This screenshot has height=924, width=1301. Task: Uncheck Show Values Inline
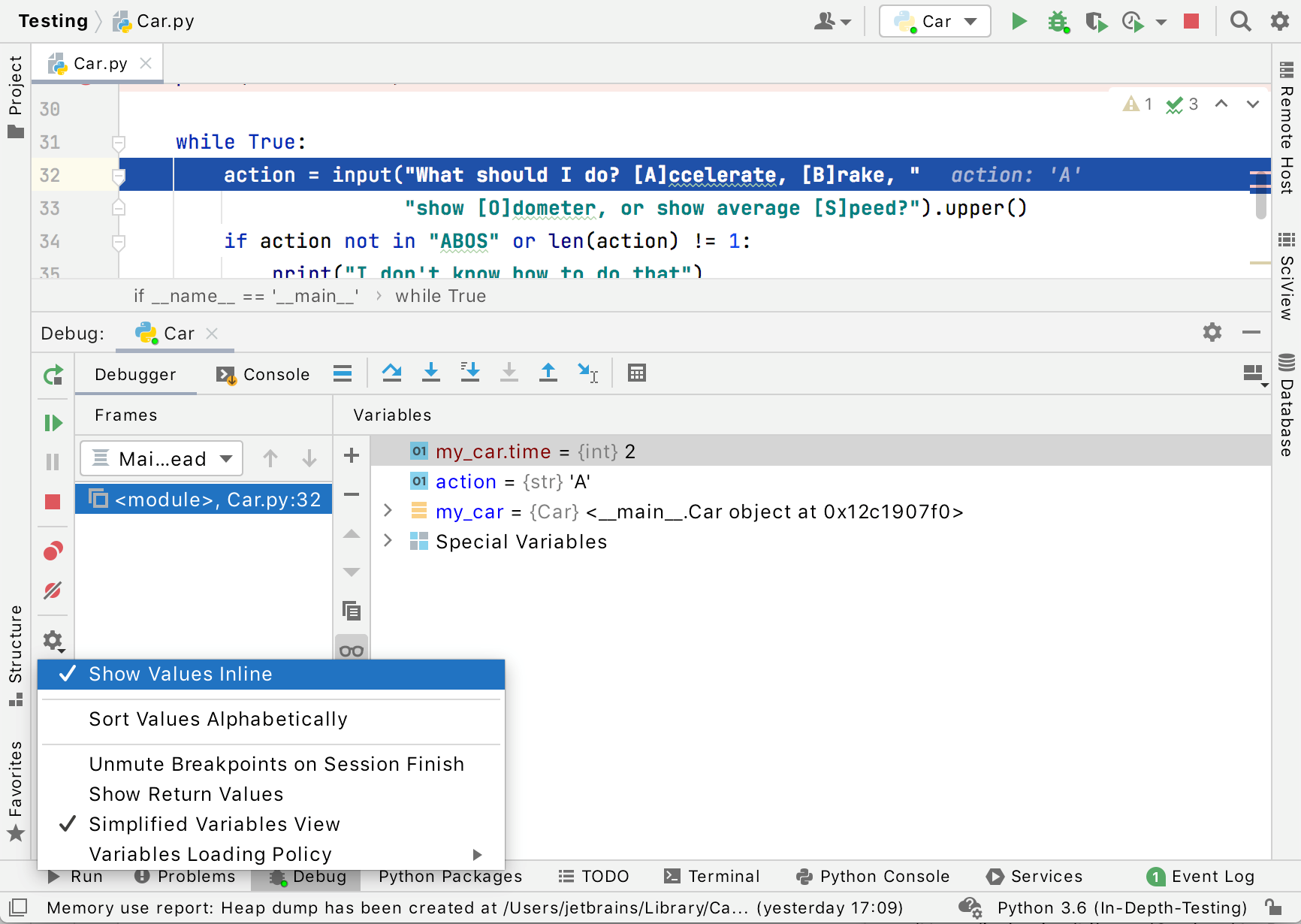[x=180, y=674]
